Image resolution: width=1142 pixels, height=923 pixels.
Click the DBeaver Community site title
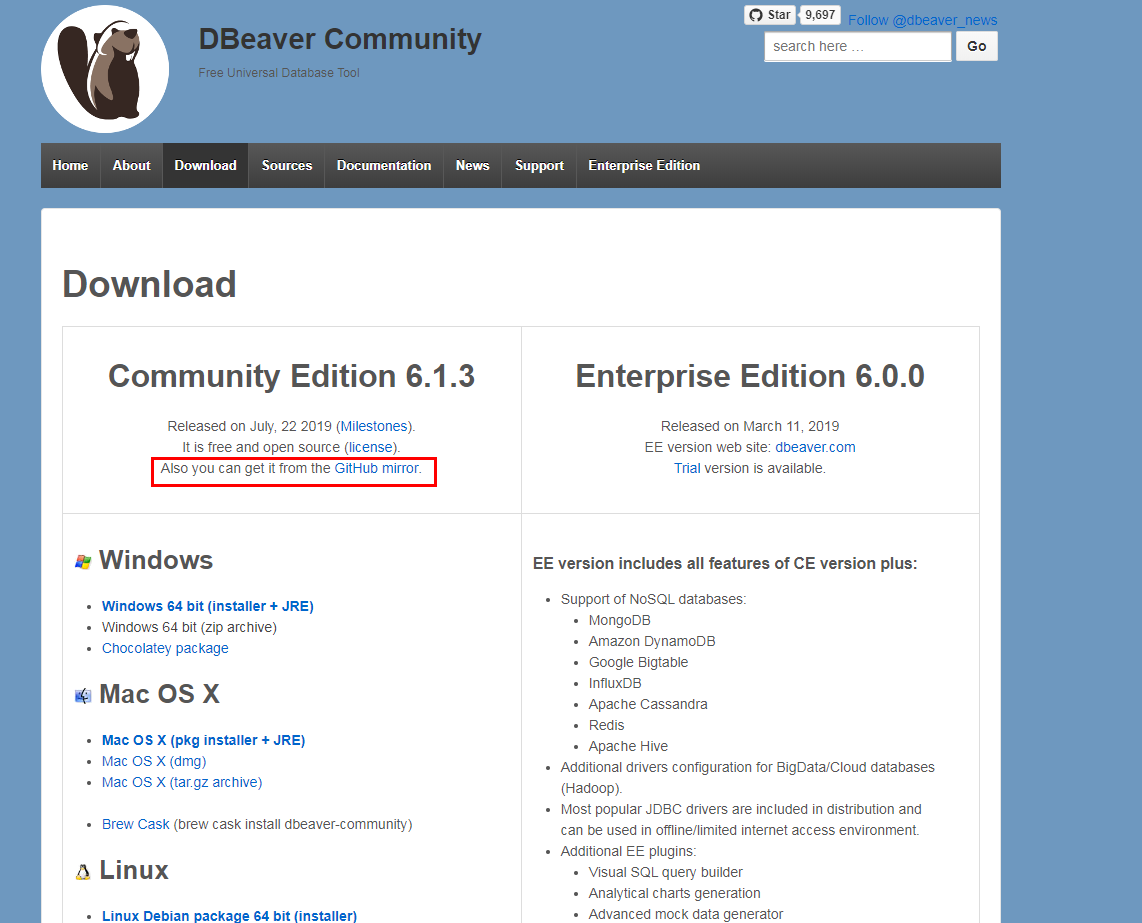click(340, 39)
